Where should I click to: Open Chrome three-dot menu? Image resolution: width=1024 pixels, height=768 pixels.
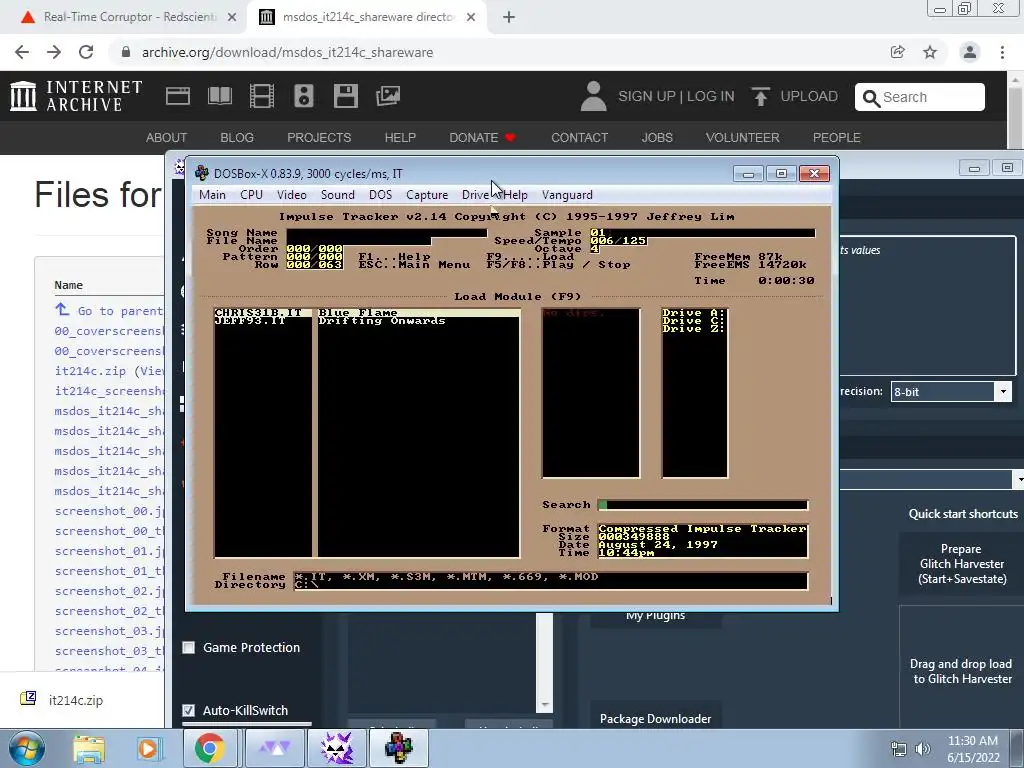(x=1002, y=52)
